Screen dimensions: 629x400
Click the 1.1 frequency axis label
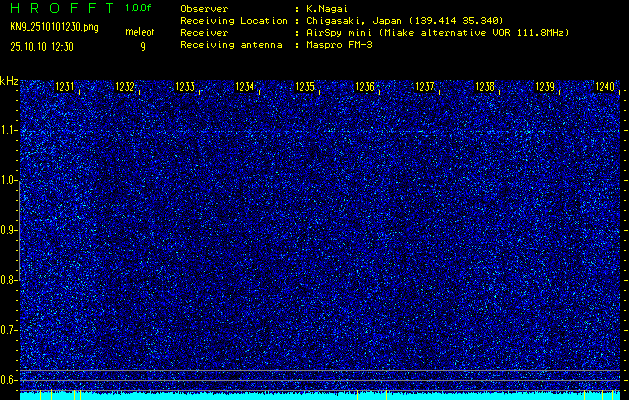(9, 130)
